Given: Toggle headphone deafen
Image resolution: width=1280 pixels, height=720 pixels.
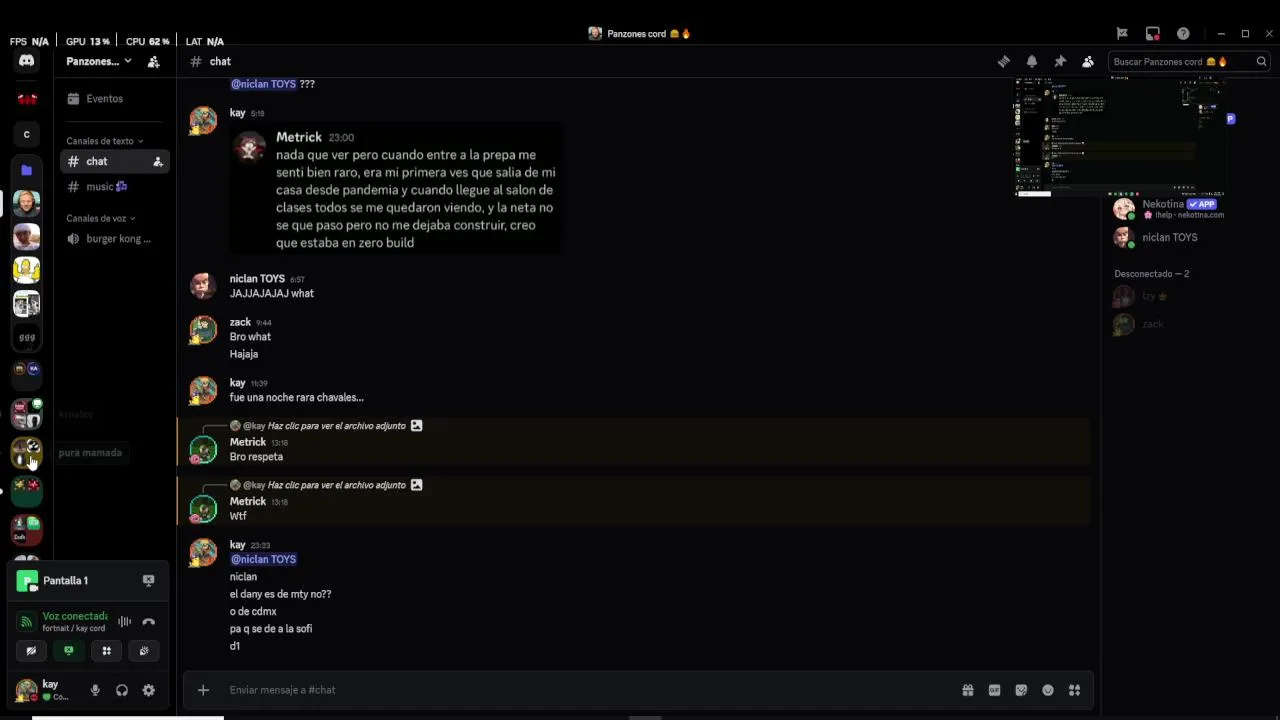Looking at the screenshot, I should click(x=122, y=690).
